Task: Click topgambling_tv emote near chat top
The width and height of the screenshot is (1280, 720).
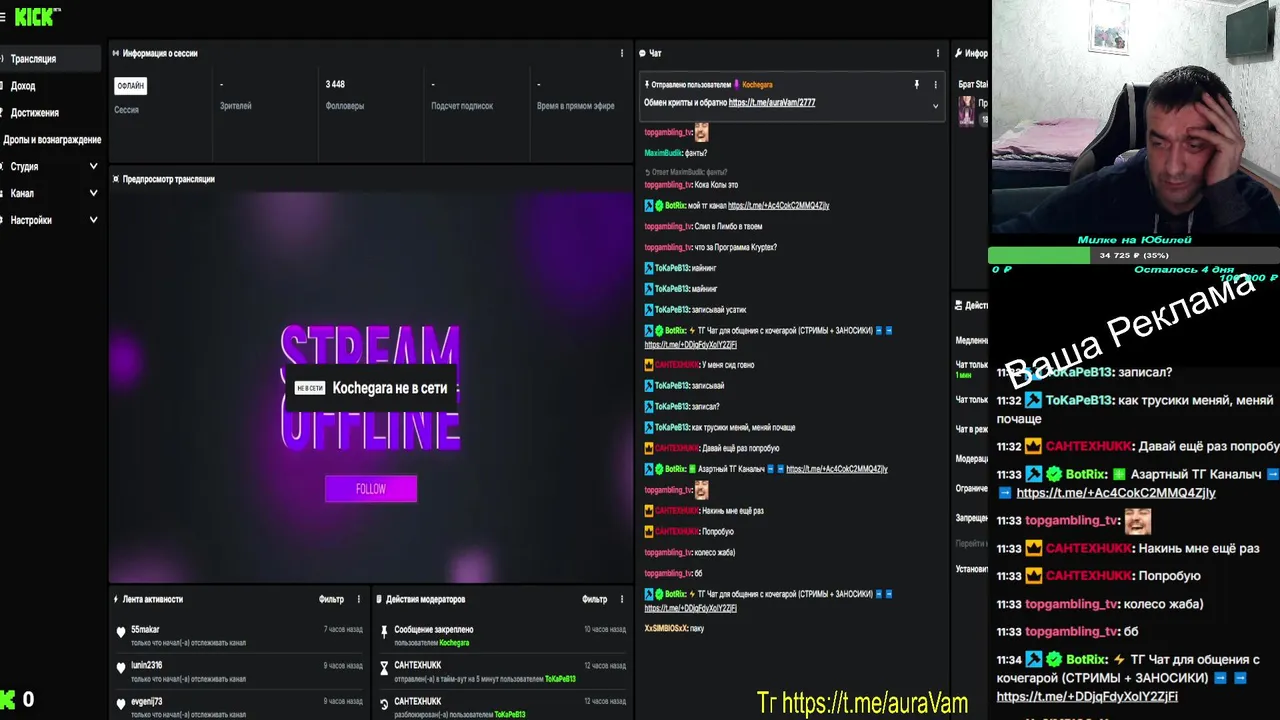Action: click(701, 132)
